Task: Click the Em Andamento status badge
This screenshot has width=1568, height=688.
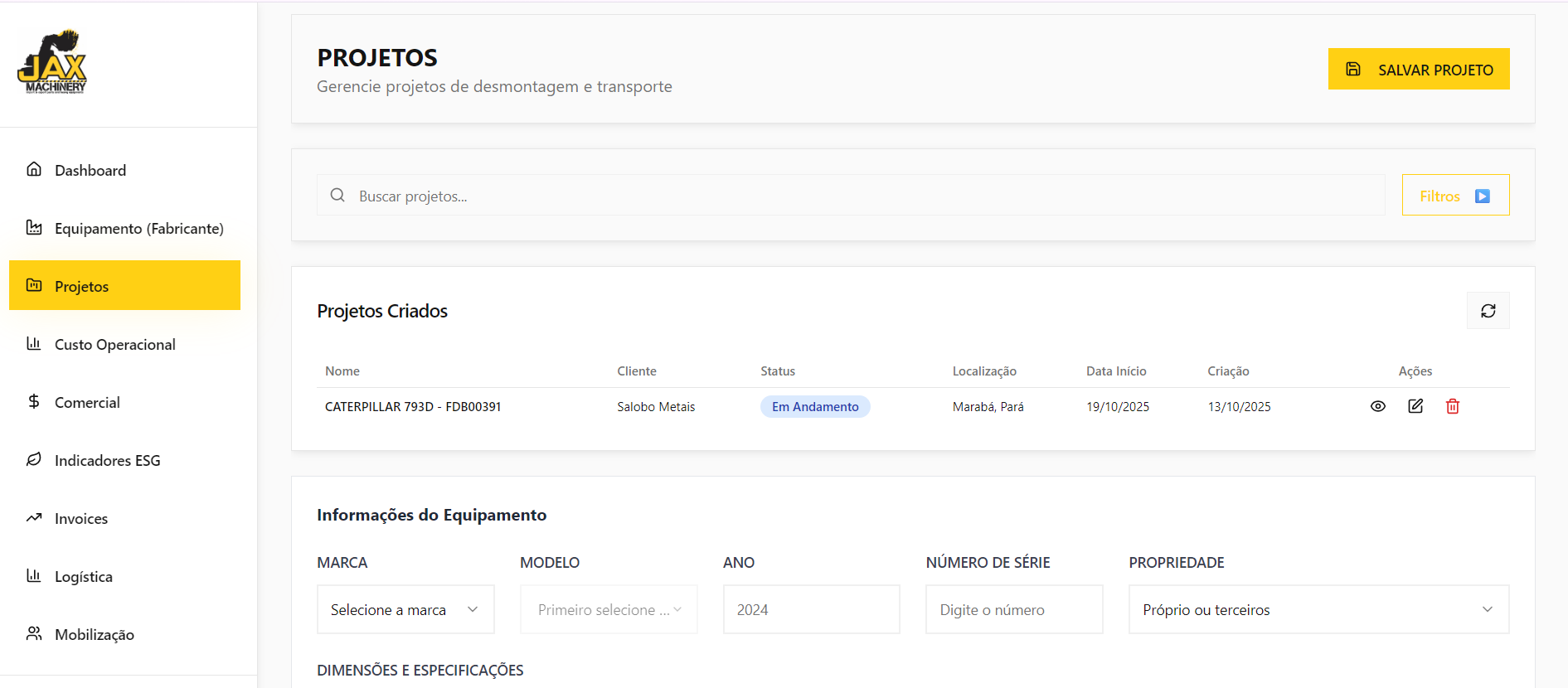Action: coord(815,406)
